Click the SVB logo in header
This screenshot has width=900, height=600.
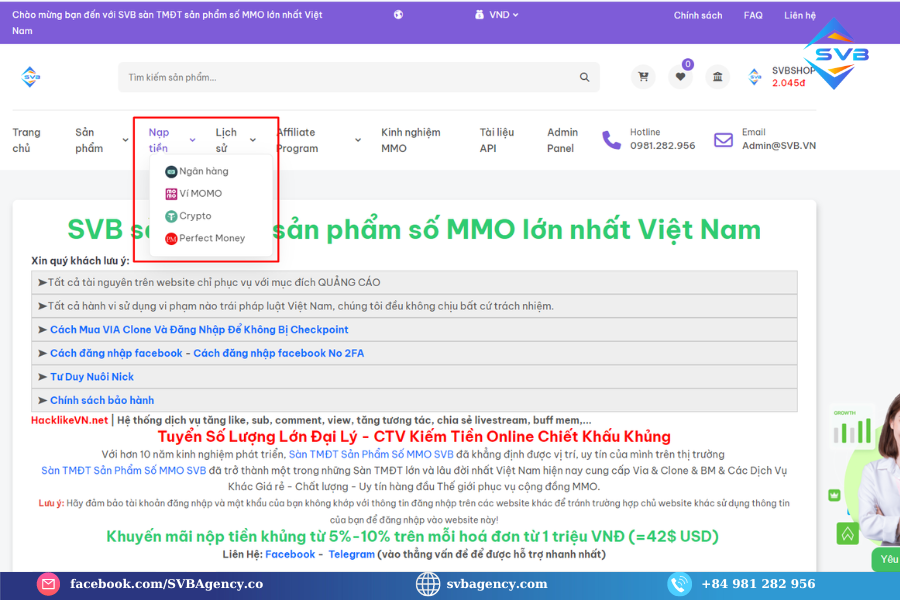tap(30, 77)
